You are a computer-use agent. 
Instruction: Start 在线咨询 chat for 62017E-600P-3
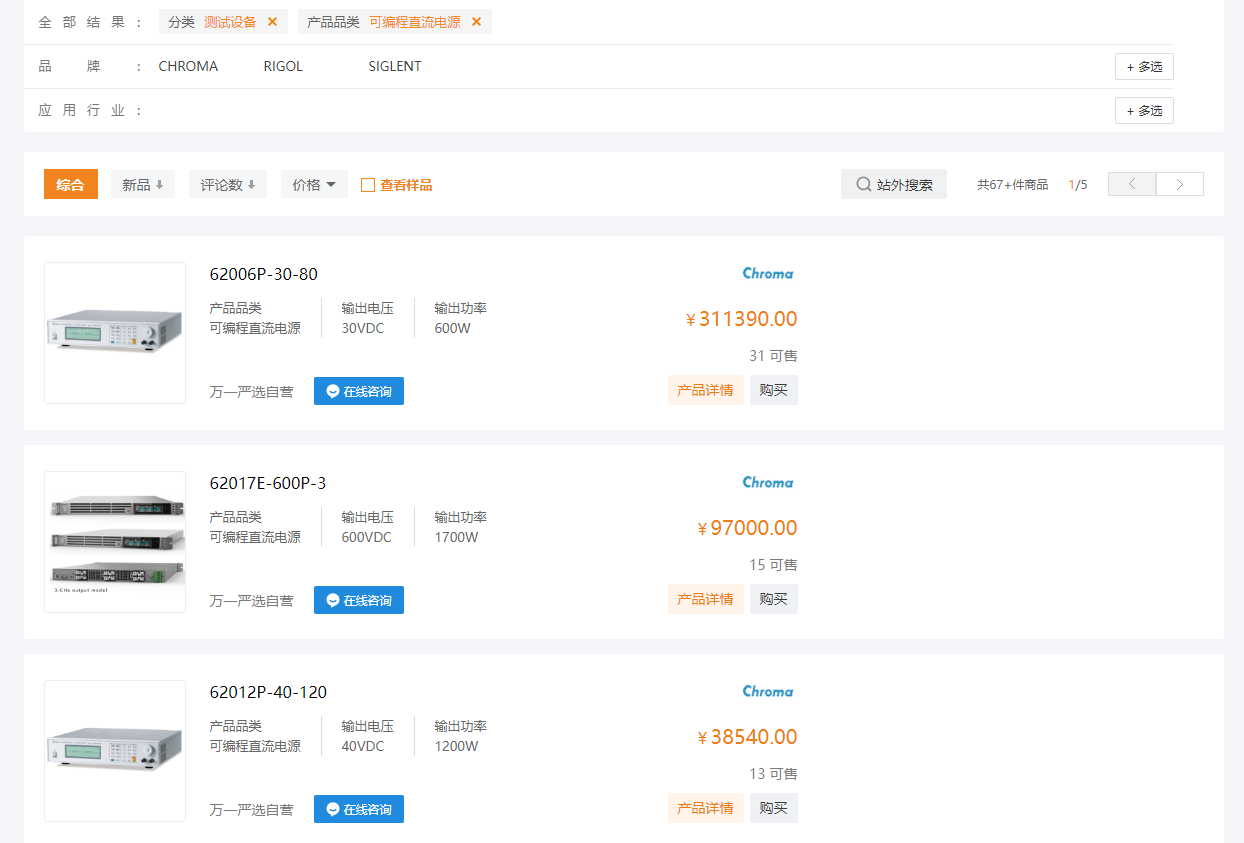click(x=359, y=600)
